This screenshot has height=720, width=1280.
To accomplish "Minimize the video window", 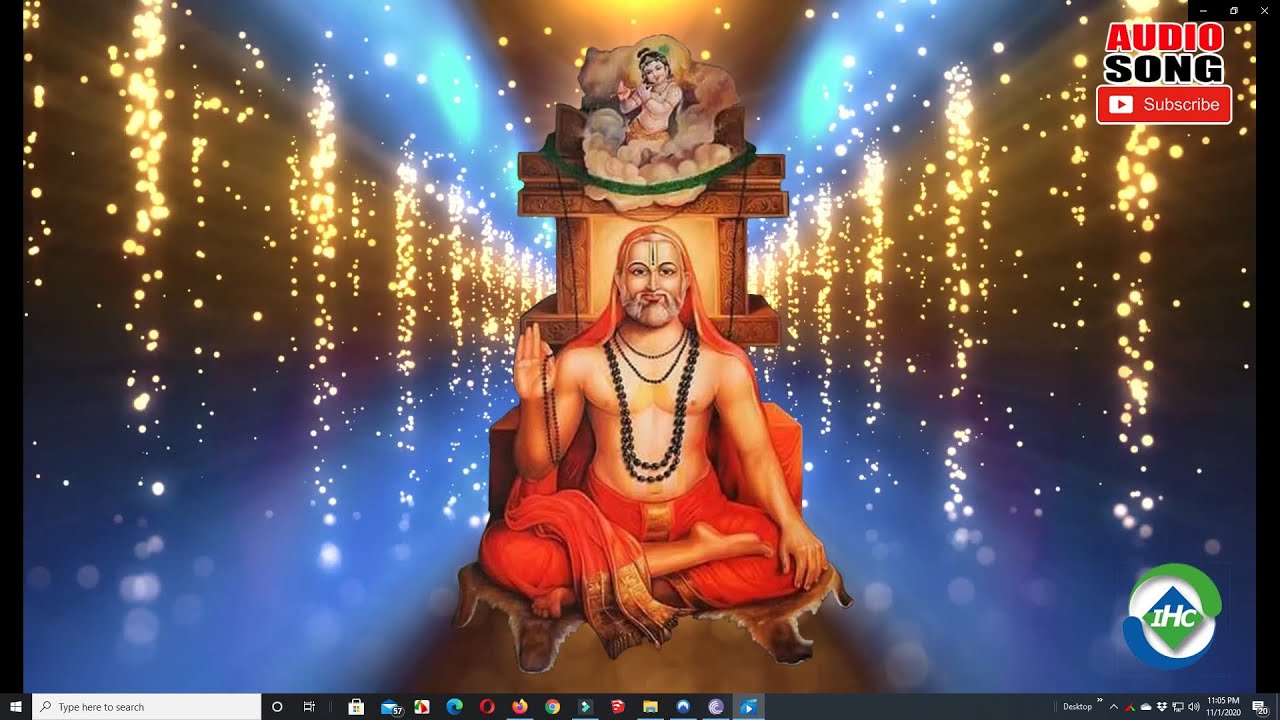I will click(x=1204, y=10).
